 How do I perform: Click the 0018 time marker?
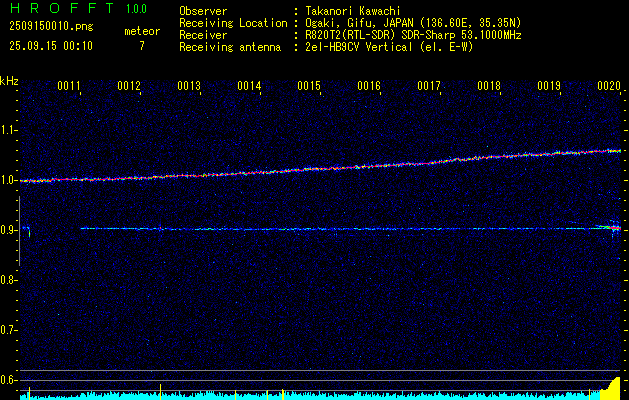coord(489,85)
